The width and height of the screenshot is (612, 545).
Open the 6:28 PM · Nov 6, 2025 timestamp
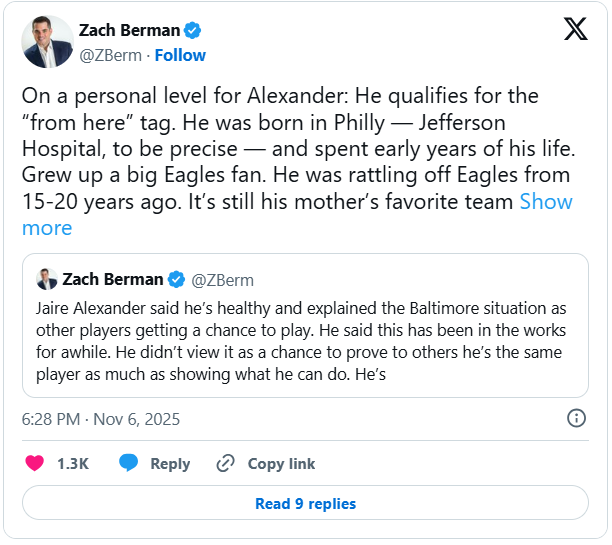[101, 419]
